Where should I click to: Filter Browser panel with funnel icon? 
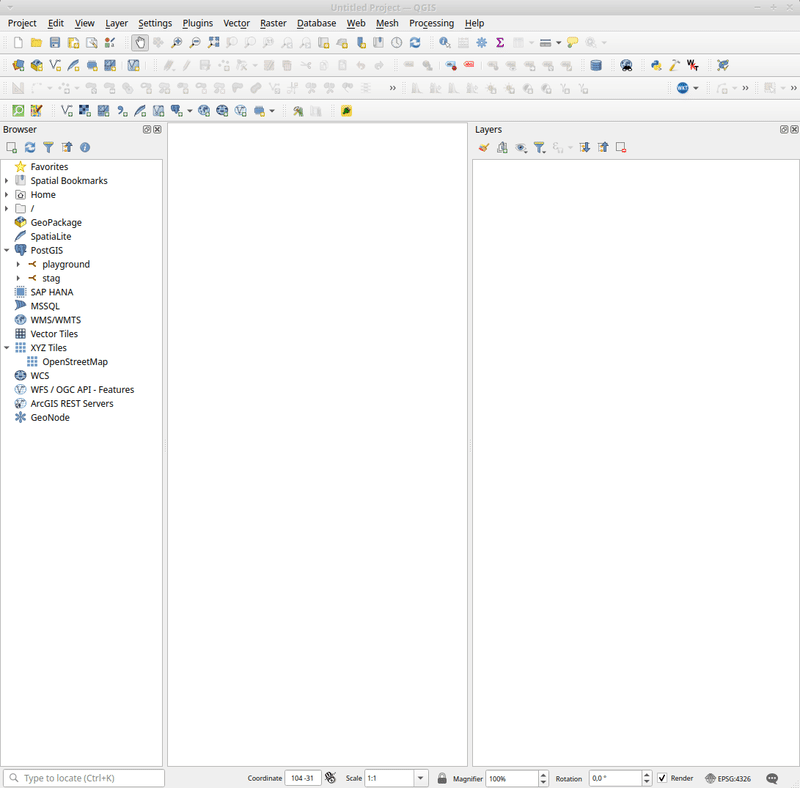(x=48, y=147)
